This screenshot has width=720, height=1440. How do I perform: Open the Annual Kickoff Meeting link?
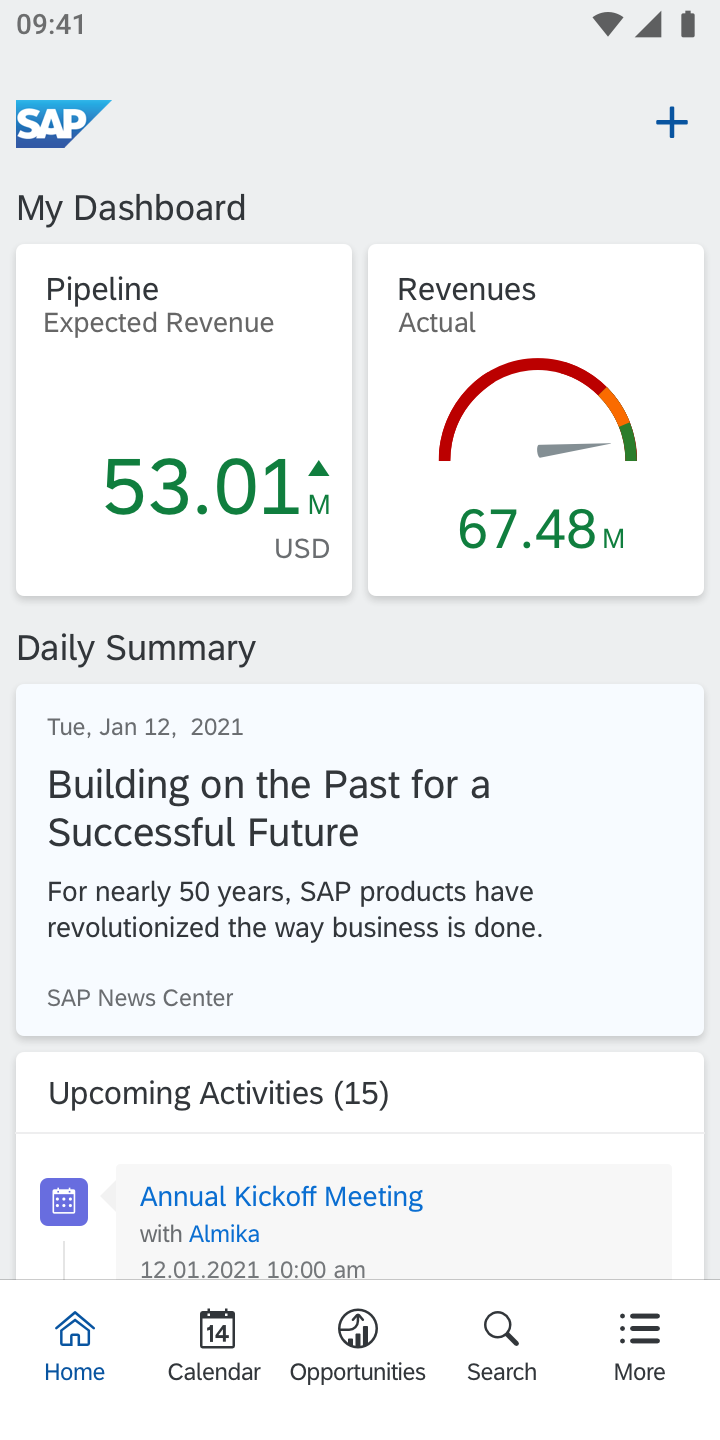pyautogui.click(x=281, y=1196)
